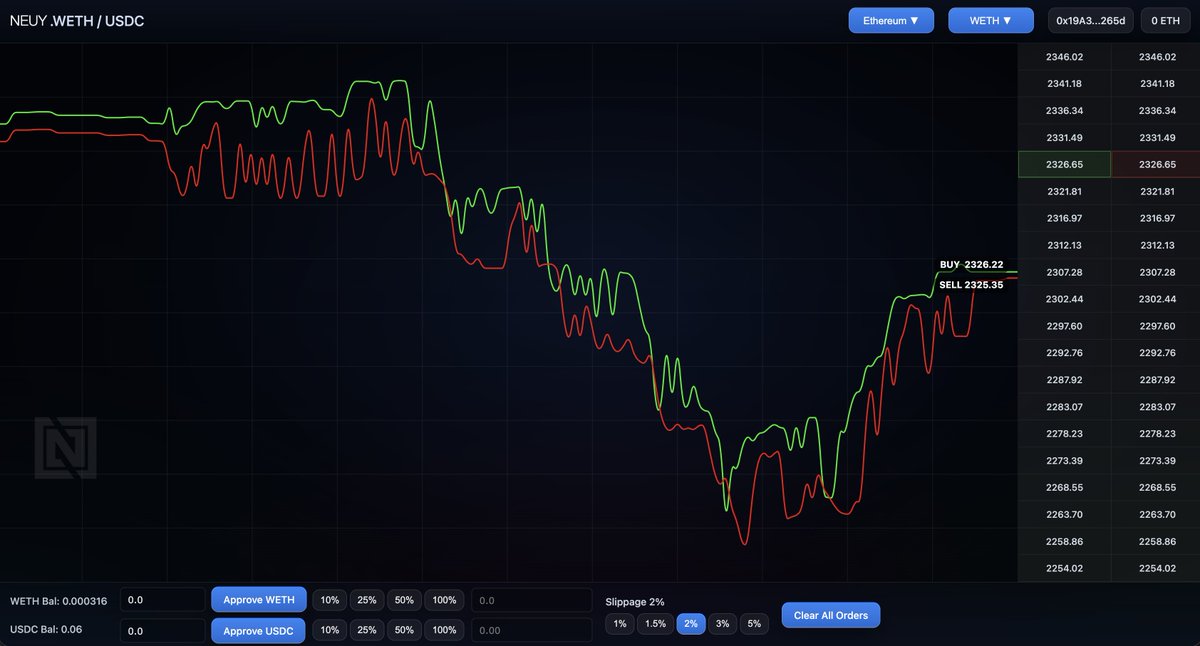Focus the WETH amount input field

[x=163, y=600]
